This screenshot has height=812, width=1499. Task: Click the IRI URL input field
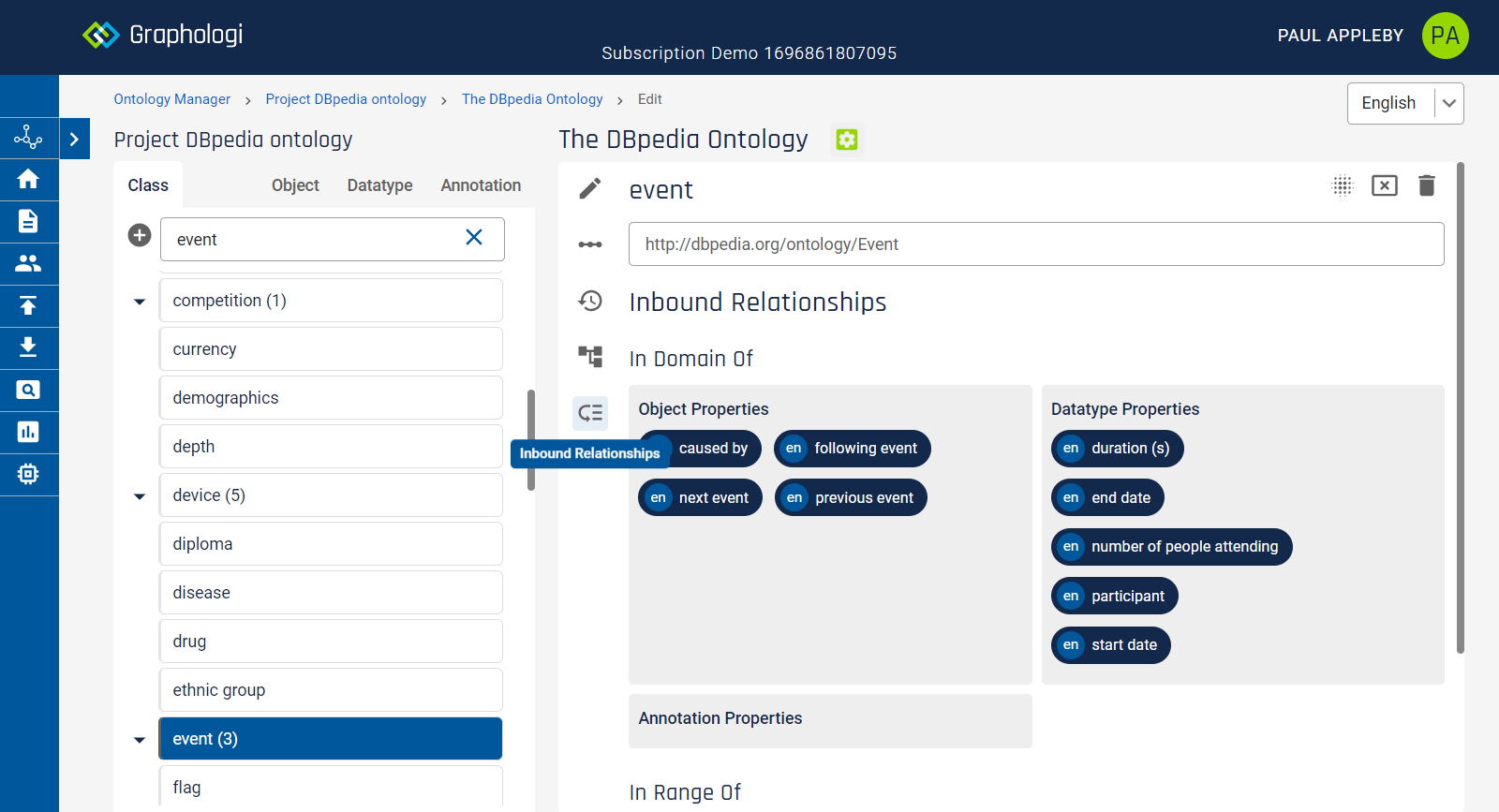(x=1036, y=244)
